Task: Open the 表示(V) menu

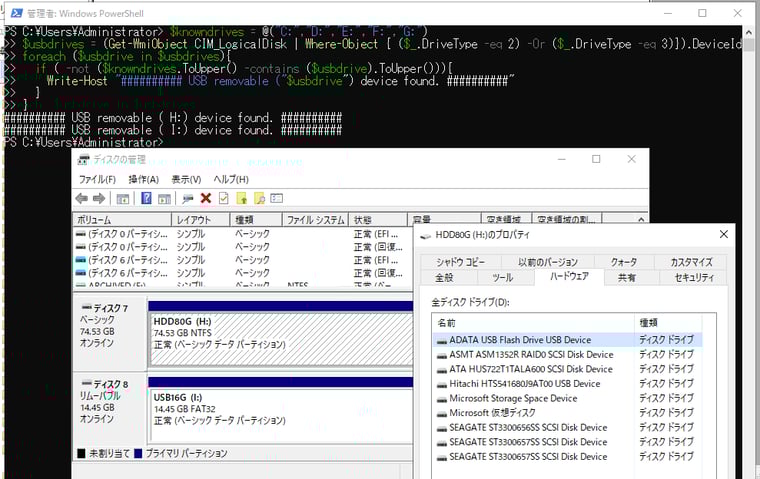Action: 186,179
